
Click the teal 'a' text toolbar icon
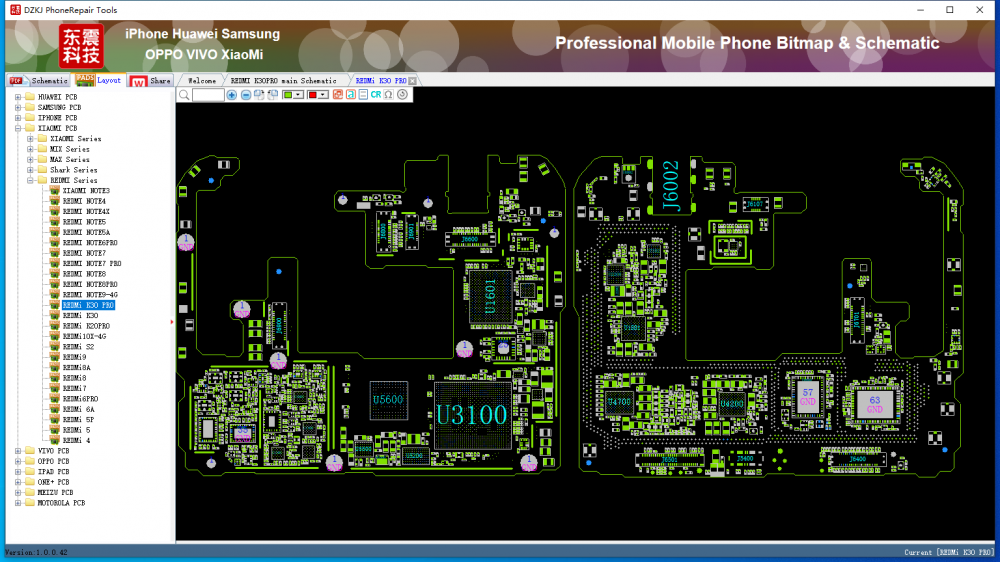(350, 95)
